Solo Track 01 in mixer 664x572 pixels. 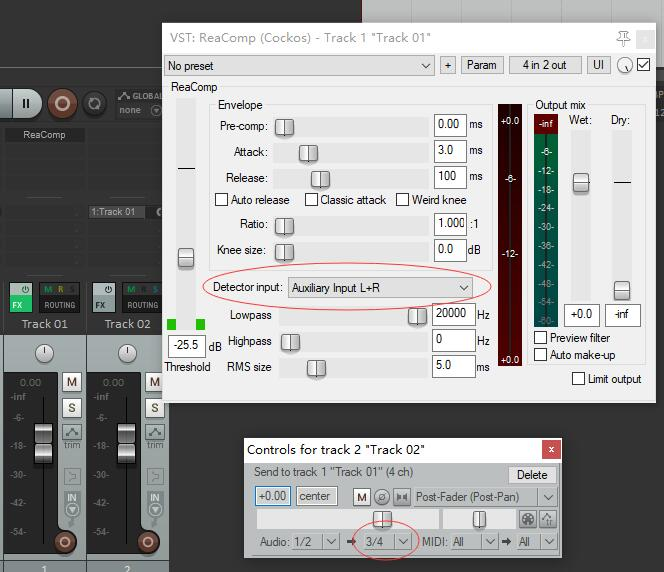click(72, 408)
